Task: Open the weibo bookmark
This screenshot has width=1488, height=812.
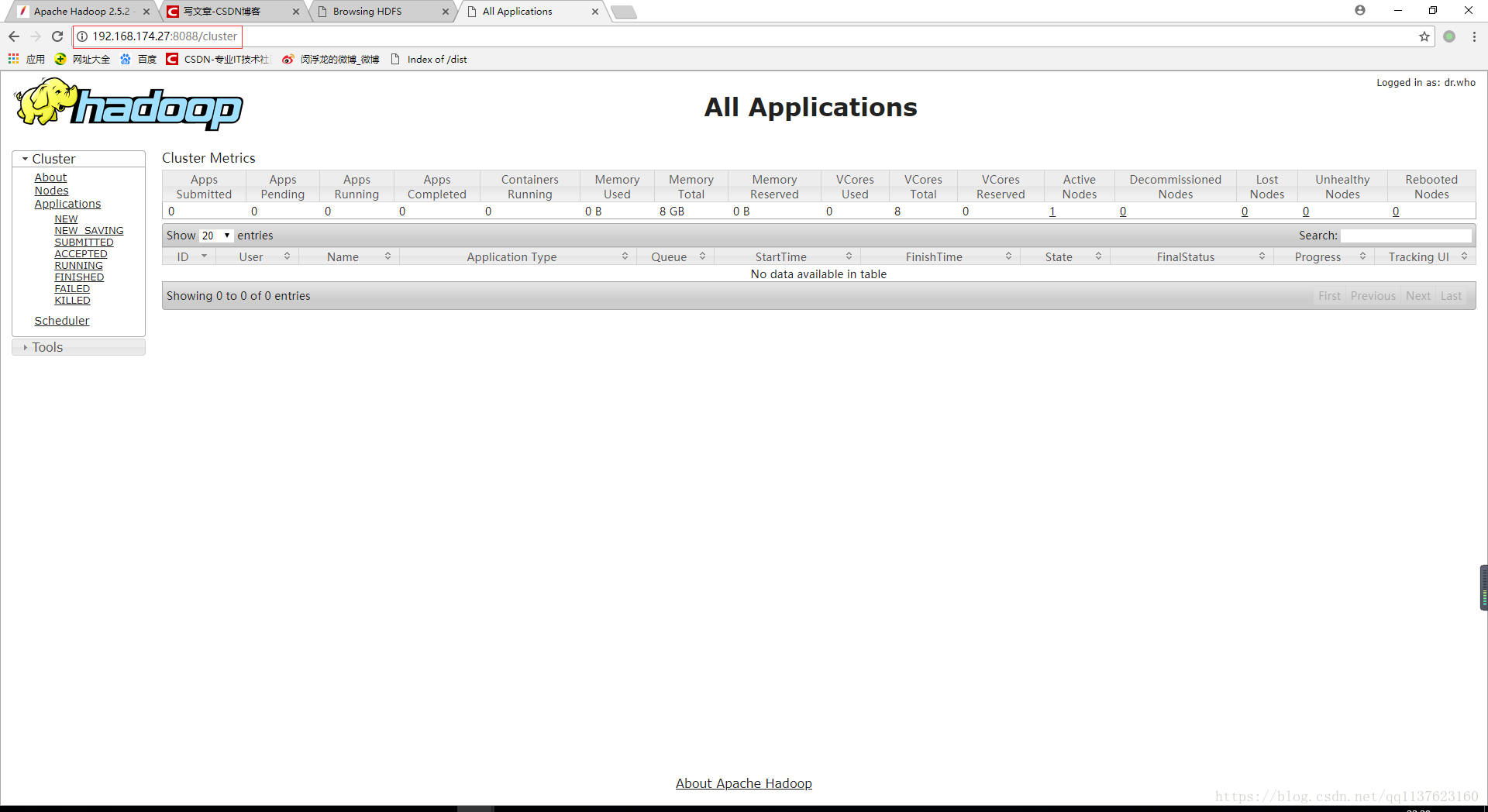Action: click(331, 59)
